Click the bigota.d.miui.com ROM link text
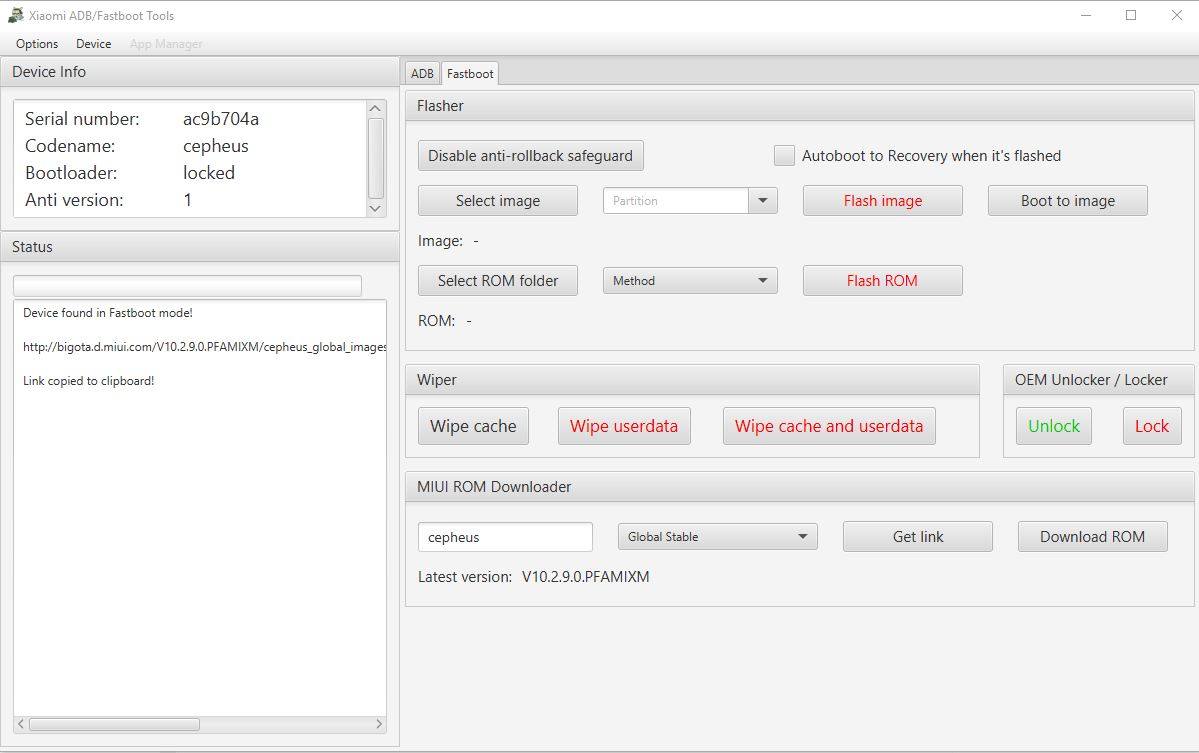1199x753 pixels. [204, 347]
